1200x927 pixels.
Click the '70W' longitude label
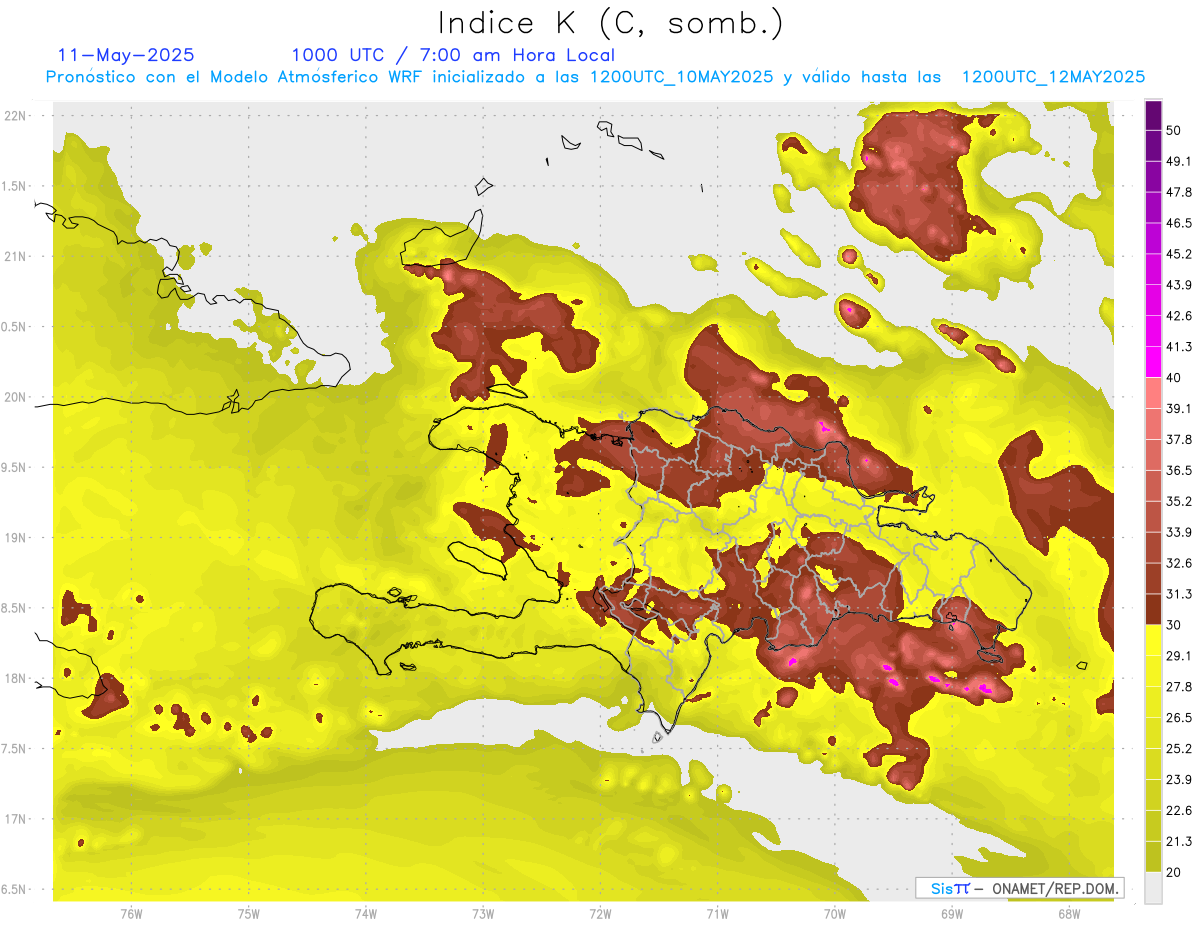coord(834,915)
